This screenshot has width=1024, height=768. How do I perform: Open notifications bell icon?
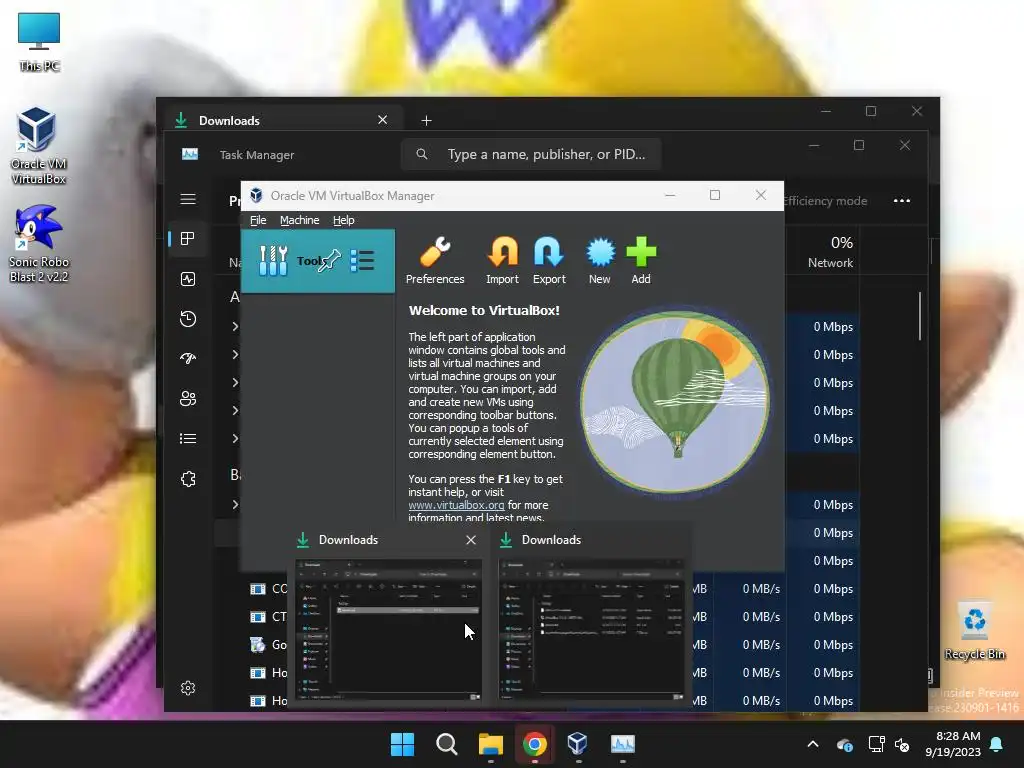coord(997,744)
